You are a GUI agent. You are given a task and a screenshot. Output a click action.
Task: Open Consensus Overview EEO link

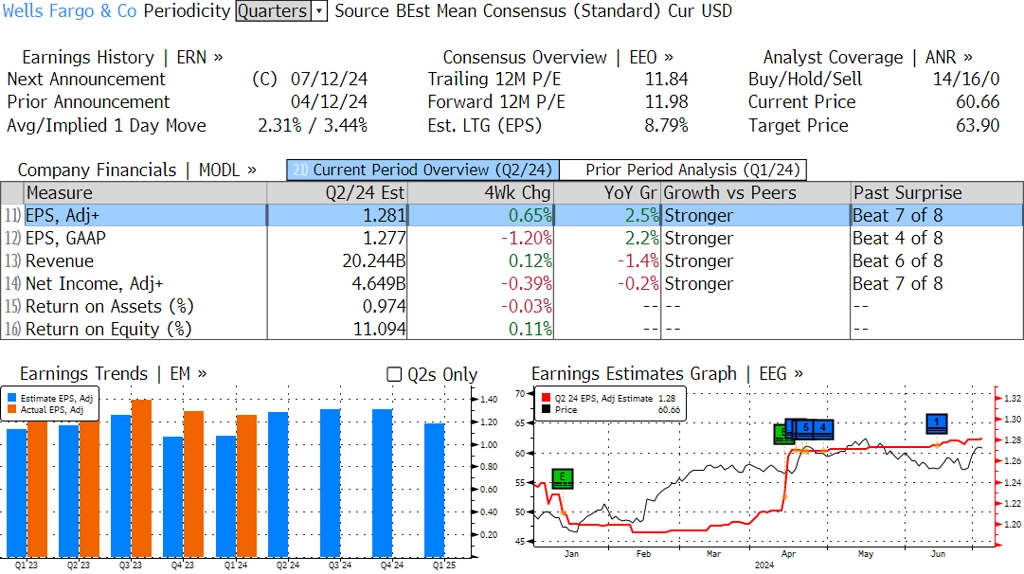click(x=558, y=57)
